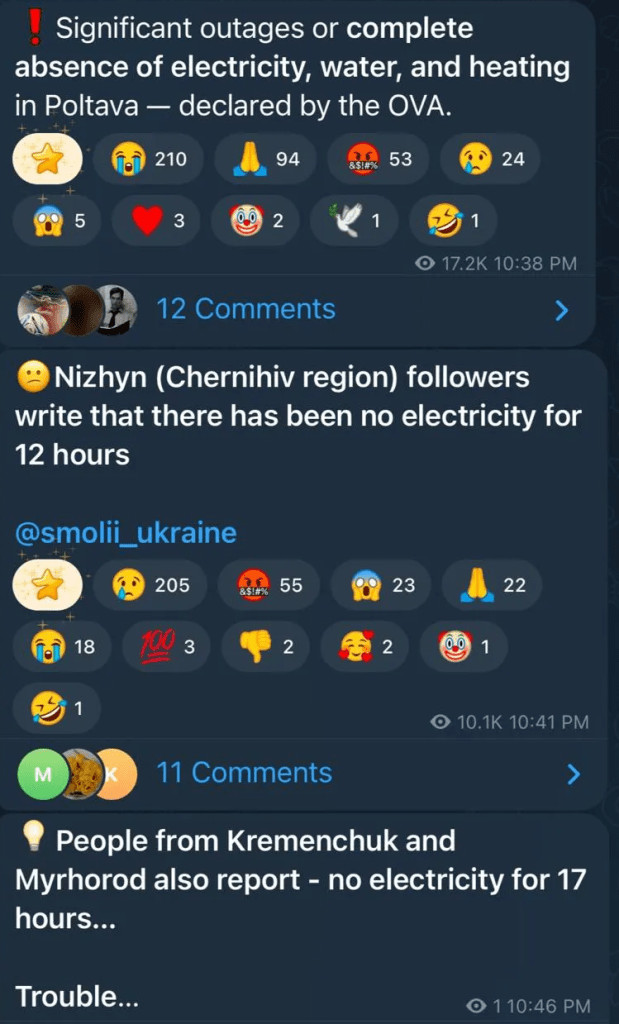Viewport: 619px width, 1024px height.
Task: Expand the 11 Comments thread arrow
Action: [x=573, y=773]
